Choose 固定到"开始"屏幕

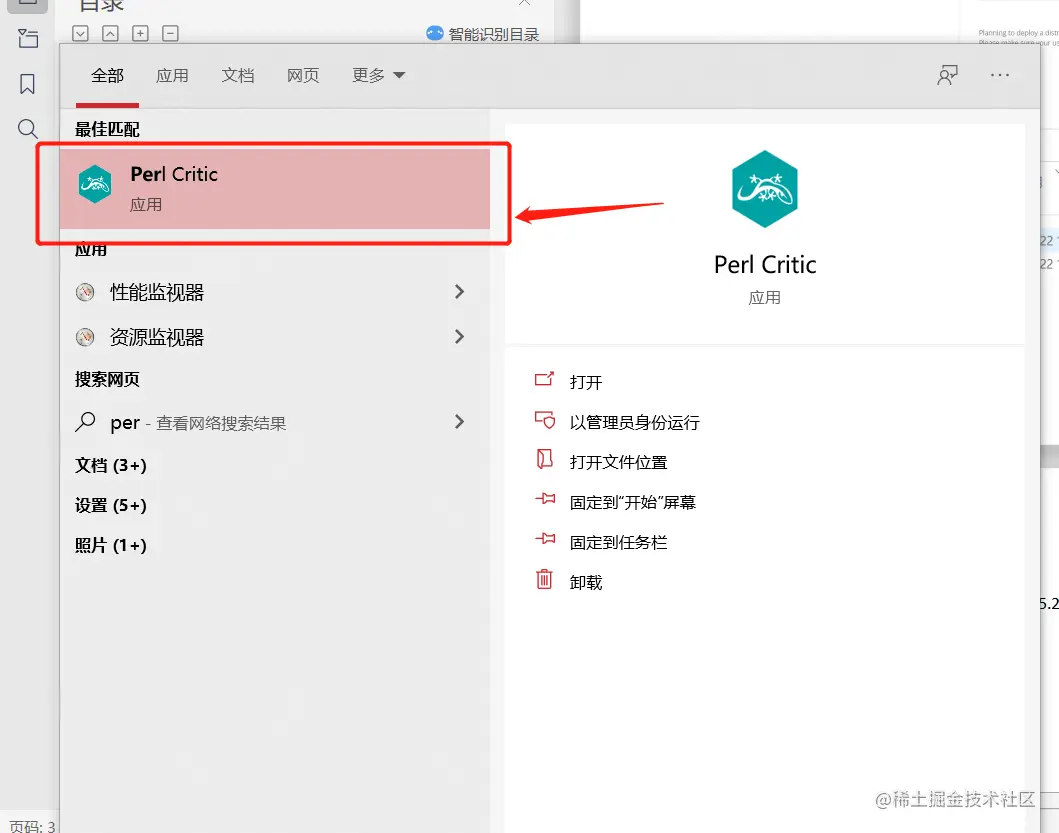[632, 502]
